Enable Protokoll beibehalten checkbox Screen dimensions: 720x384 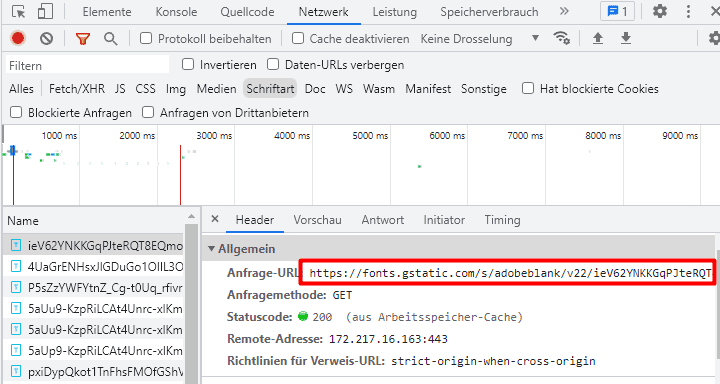[146, 38]
